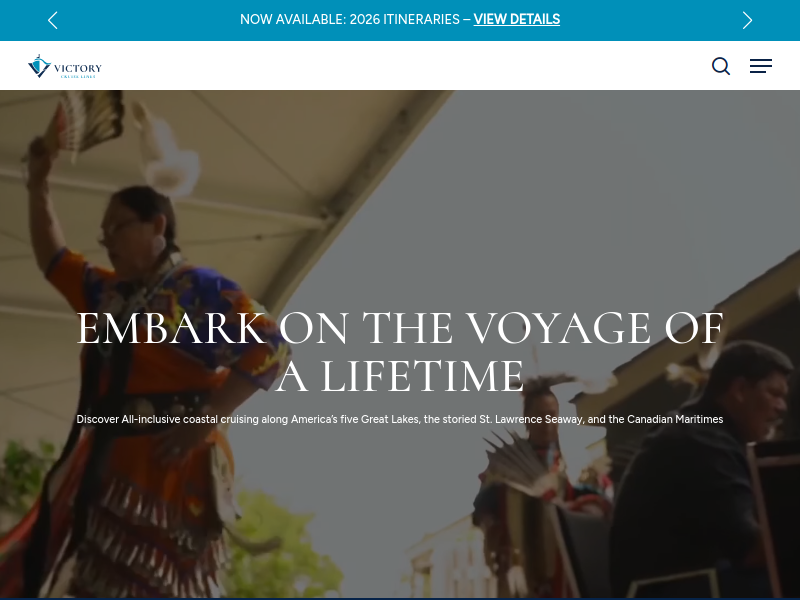Click the 'NOW AVAILABLE: 2026 ITINERARIES' banner text
Screen dimensions: 800x600
pos(349,19)
